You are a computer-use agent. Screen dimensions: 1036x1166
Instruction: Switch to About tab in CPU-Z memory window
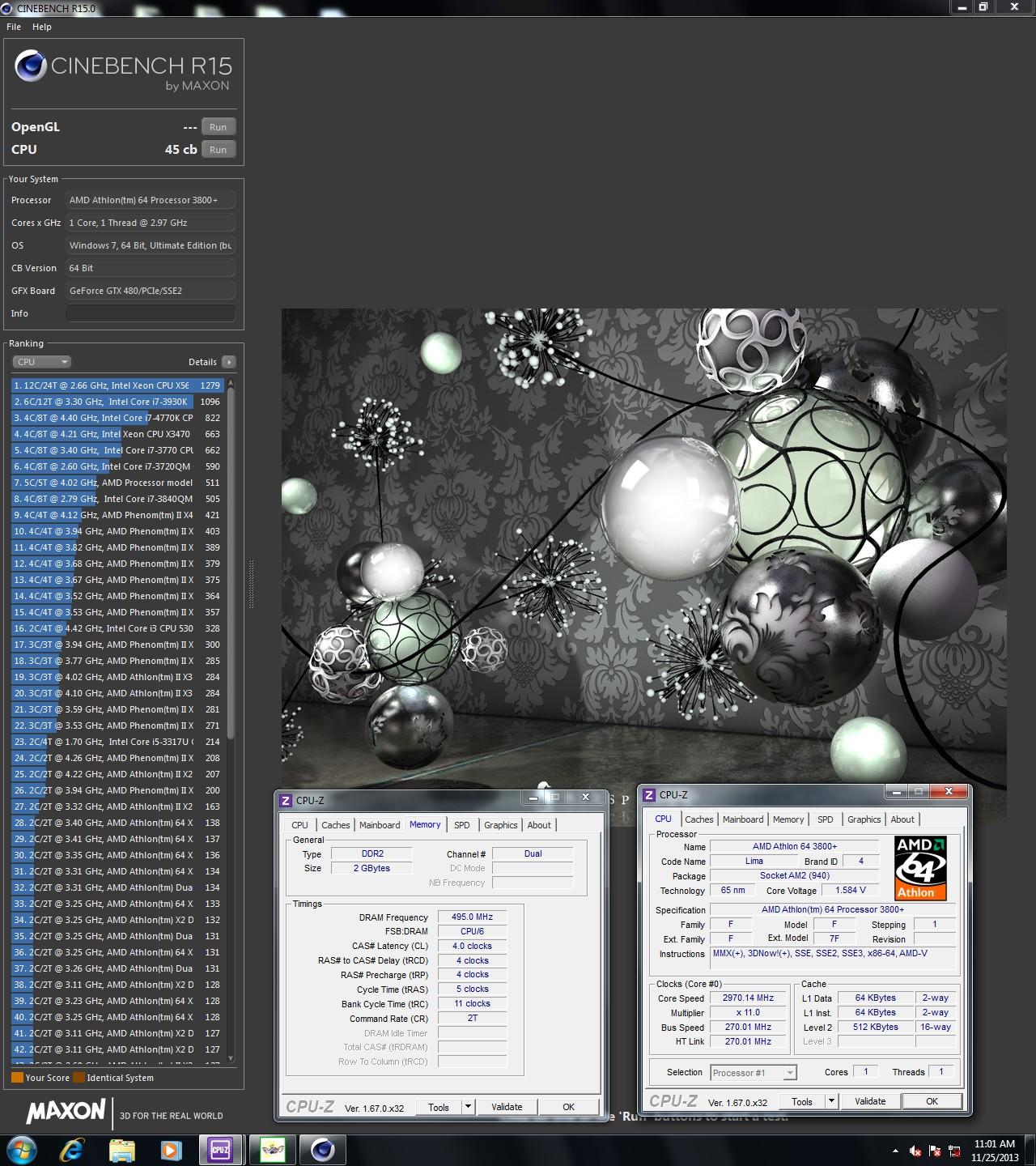539,825
